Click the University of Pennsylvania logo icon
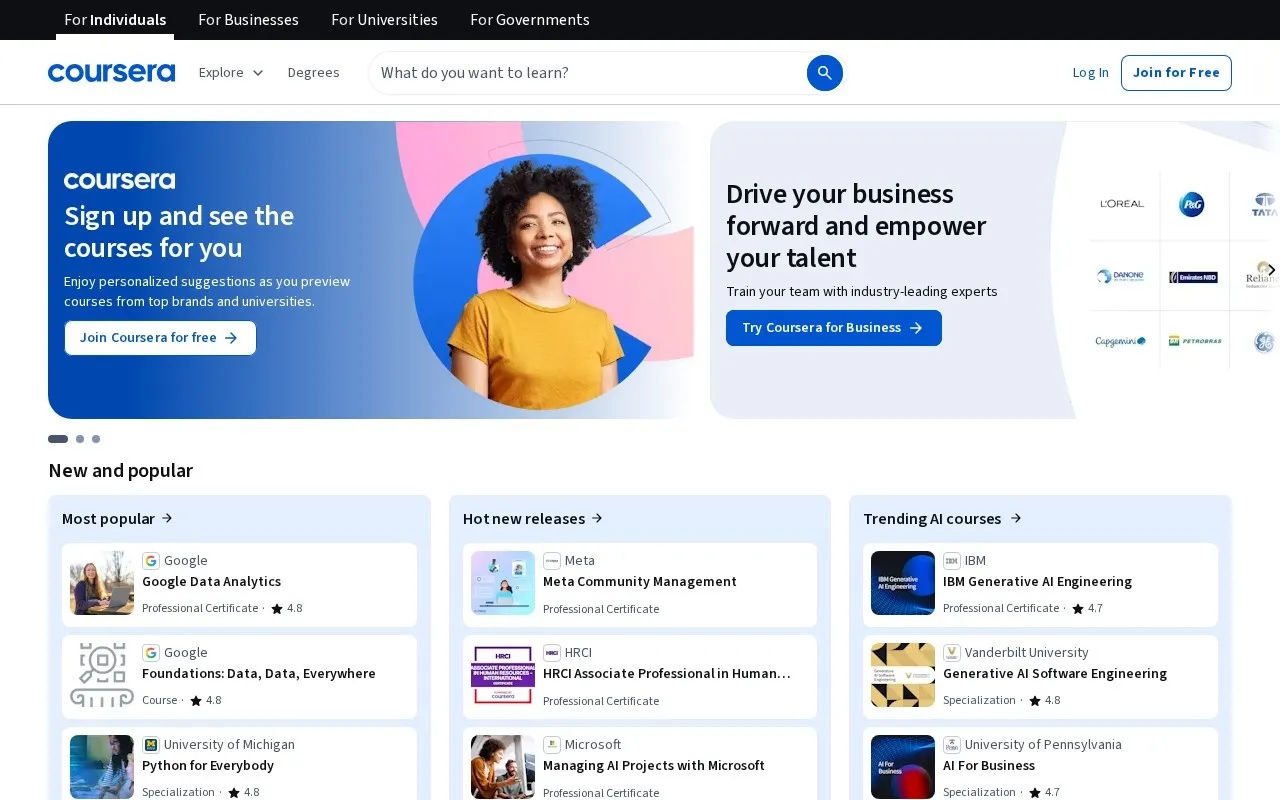The width and height of the screenshot is (1280, 800). pos(952,745)
